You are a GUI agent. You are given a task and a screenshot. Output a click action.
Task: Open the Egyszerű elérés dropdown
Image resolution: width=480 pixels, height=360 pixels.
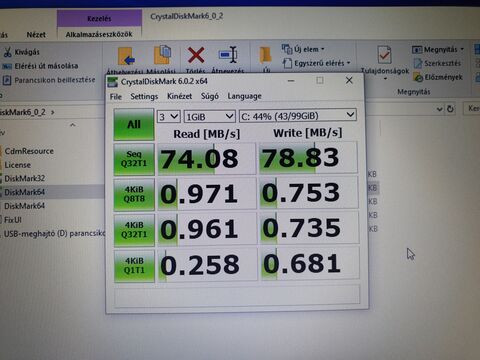click(x=316, y=63)
